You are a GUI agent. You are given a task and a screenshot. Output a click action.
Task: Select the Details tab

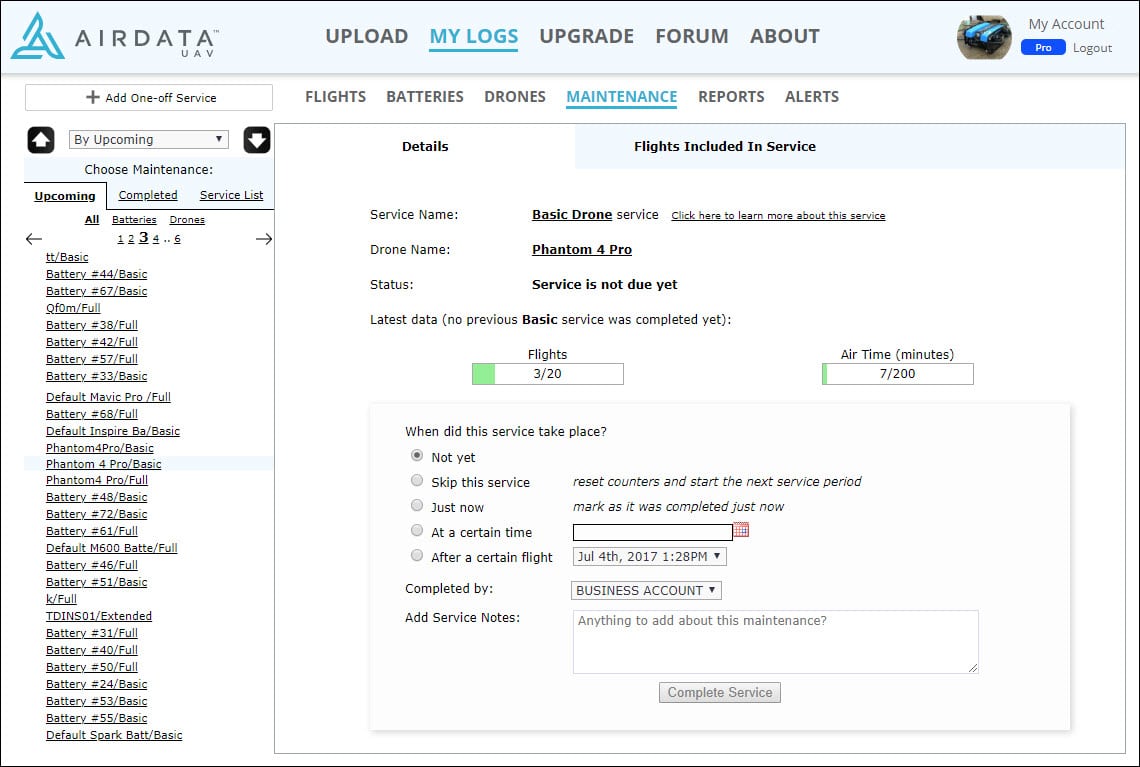(x=425, y=146)
